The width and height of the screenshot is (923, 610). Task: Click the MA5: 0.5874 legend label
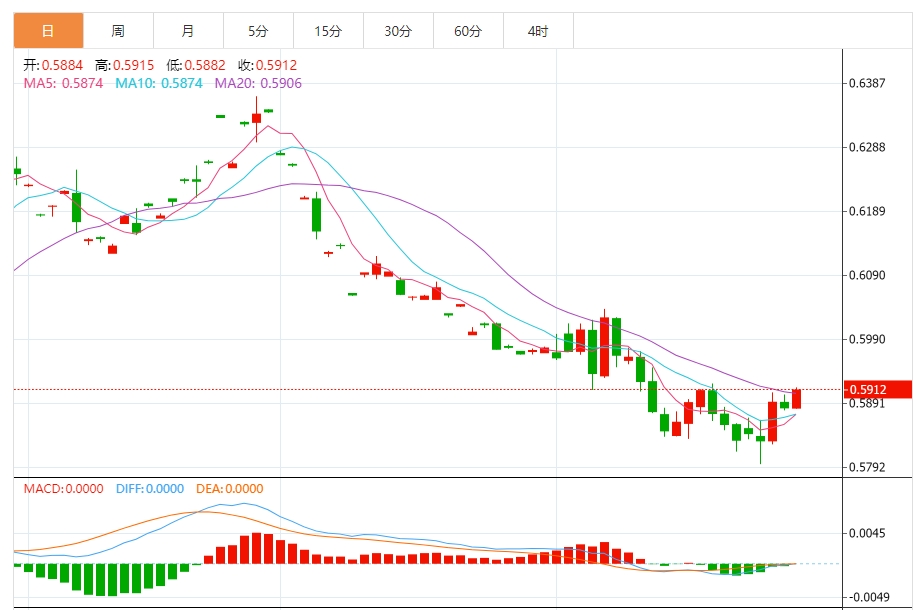point(63,84)
